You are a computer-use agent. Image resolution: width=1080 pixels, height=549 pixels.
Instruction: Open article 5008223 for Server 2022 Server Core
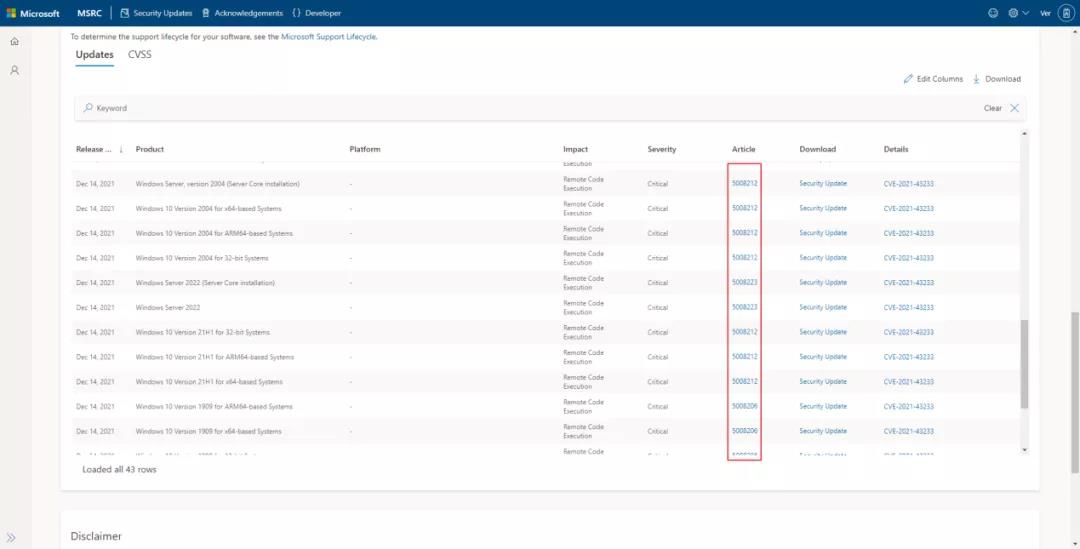tap(745, 282)
